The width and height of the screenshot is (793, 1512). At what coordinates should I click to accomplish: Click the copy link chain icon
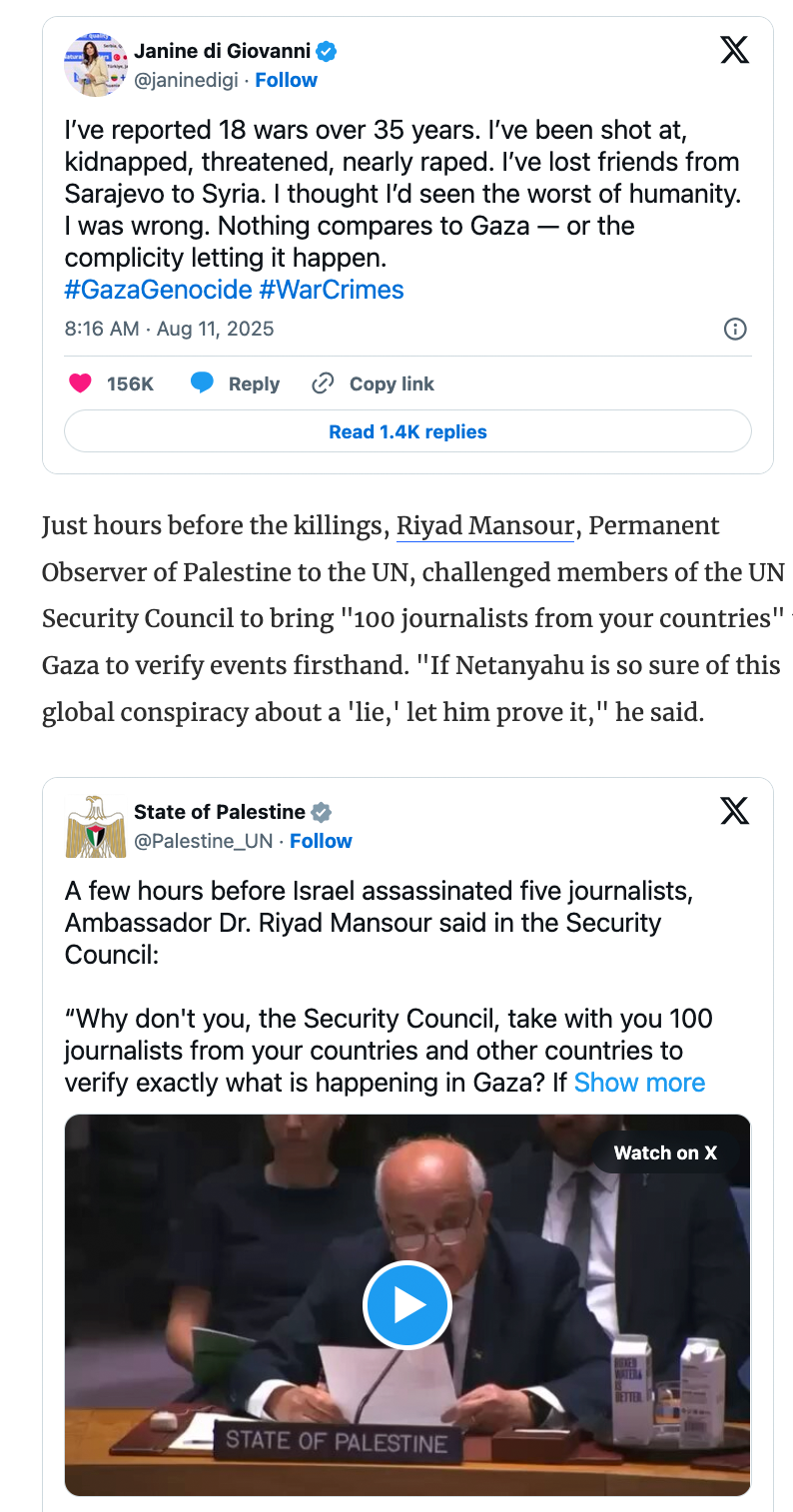click(x=323, y=383)
